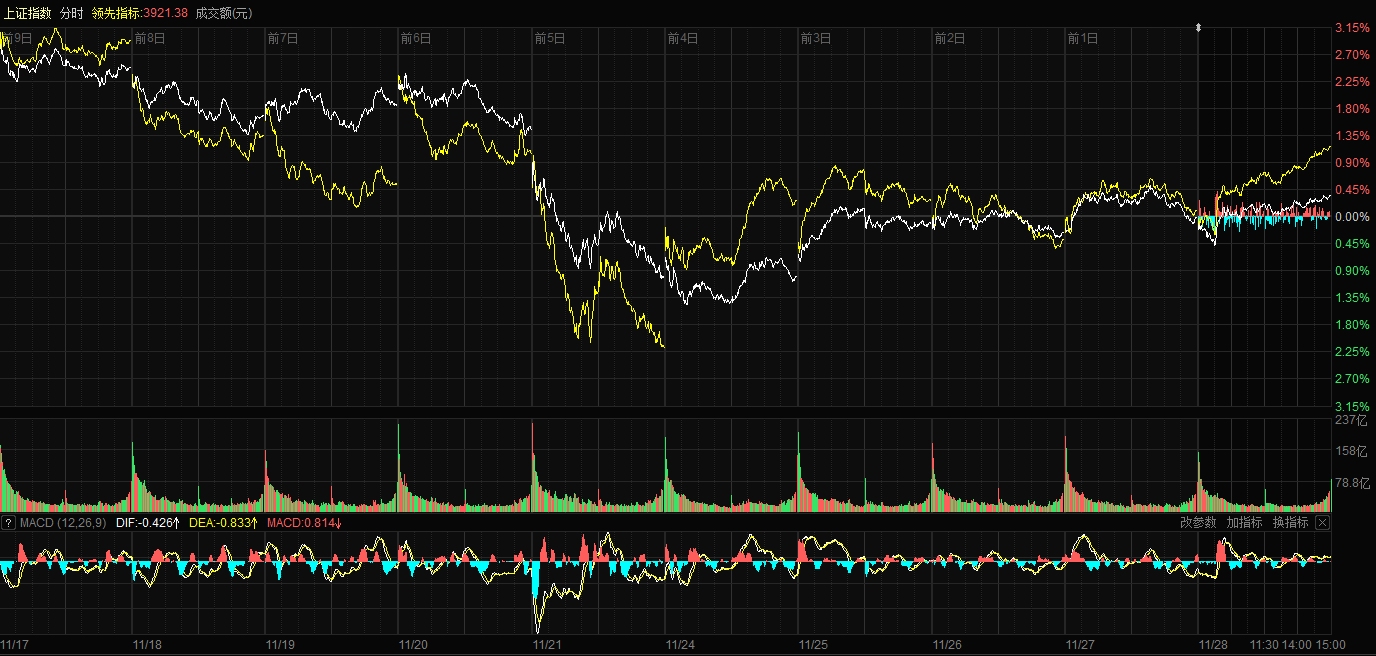This screenshot has width=1376, height=656.
Task: Click the MACD (12,26,9) indicator label
Action: (63, 523)
